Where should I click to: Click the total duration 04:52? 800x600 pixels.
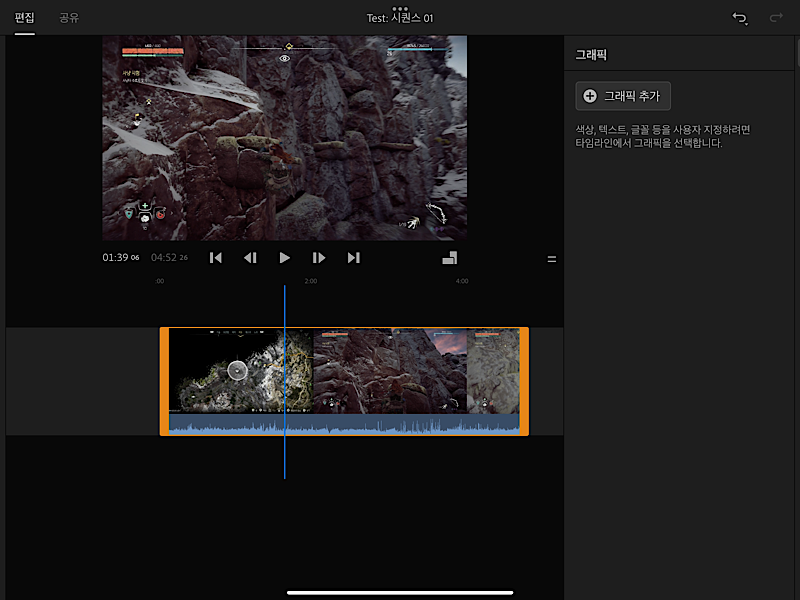click(x=169, y=258)
